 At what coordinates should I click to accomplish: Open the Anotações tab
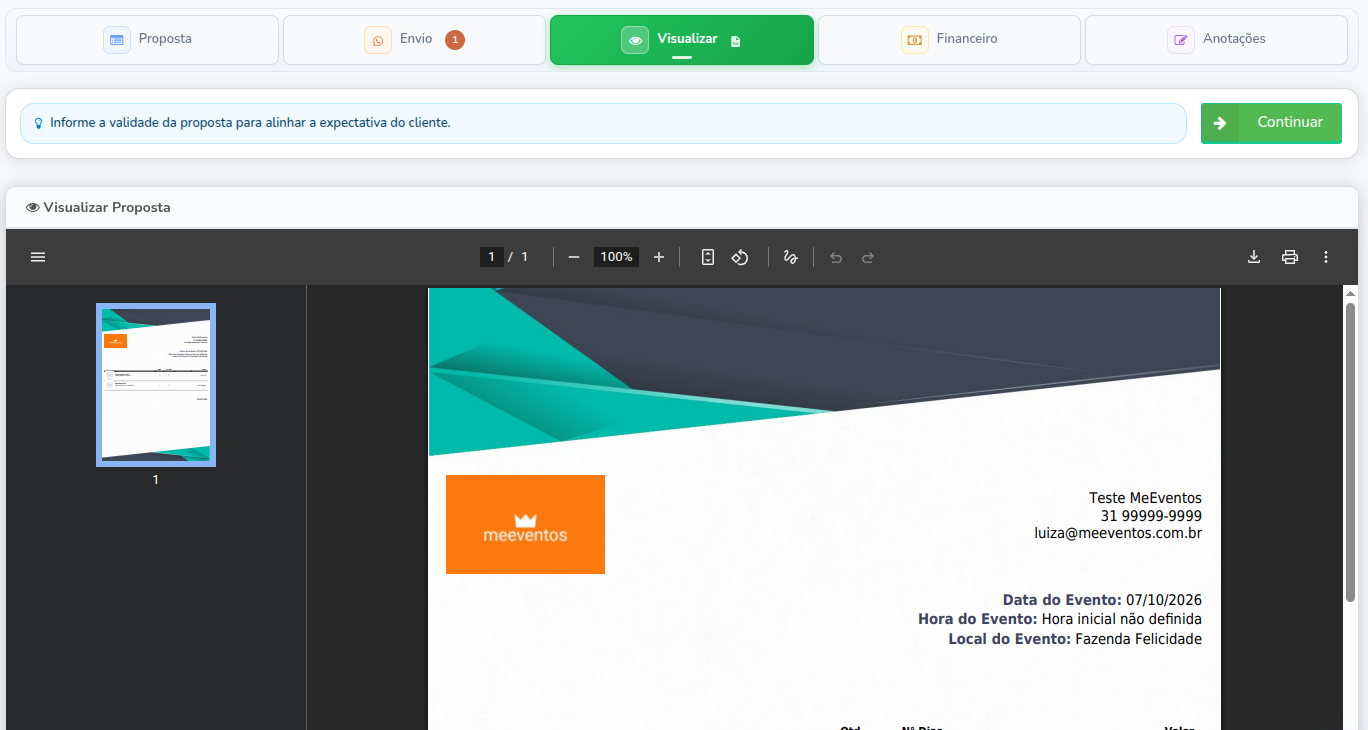click(x=1216, y=40)
